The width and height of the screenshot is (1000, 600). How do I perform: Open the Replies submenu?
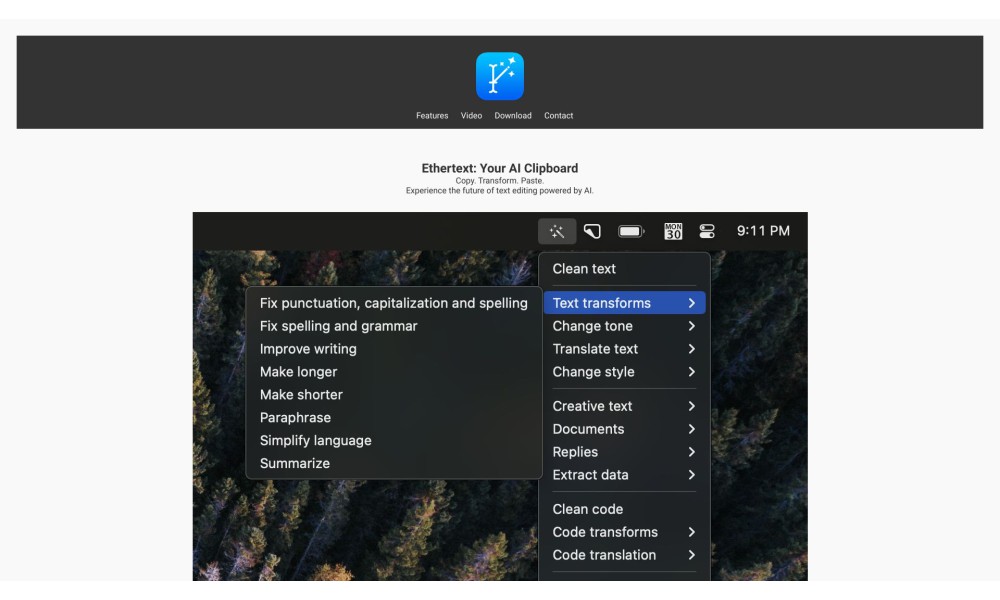point(624,452)
